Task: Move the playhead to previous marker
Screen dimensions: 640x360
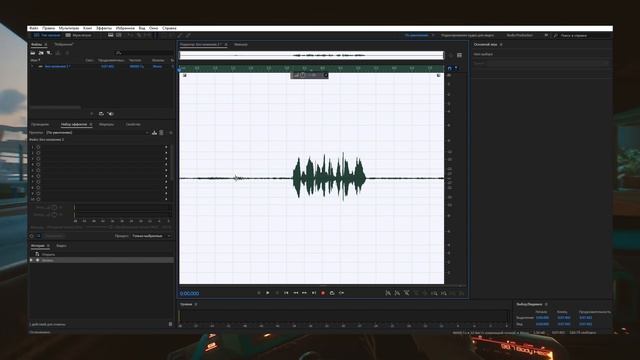Action: [x=286, y=293]
